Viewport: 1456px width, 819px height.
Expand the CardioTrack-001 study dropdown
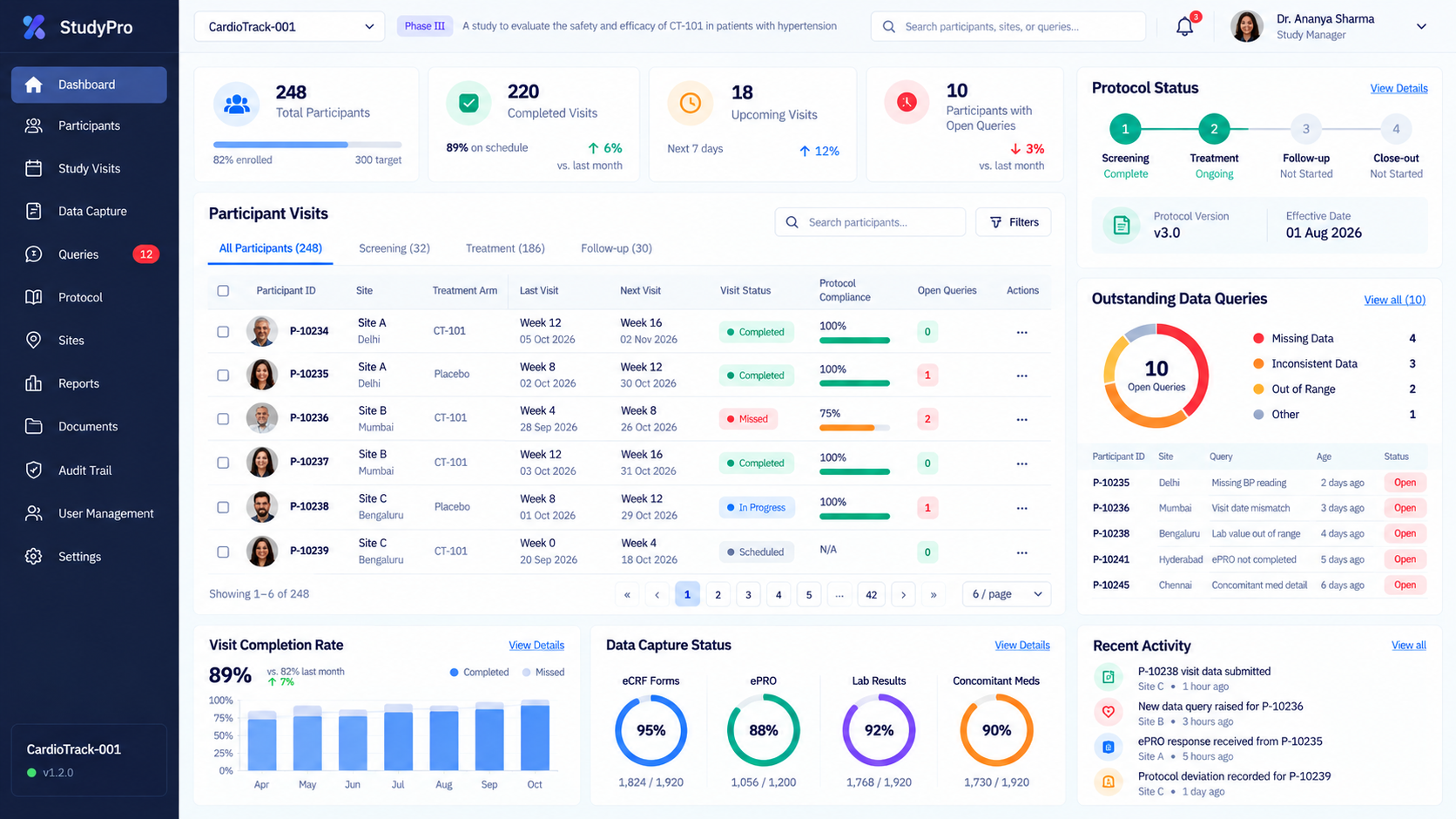pos(289,27)
